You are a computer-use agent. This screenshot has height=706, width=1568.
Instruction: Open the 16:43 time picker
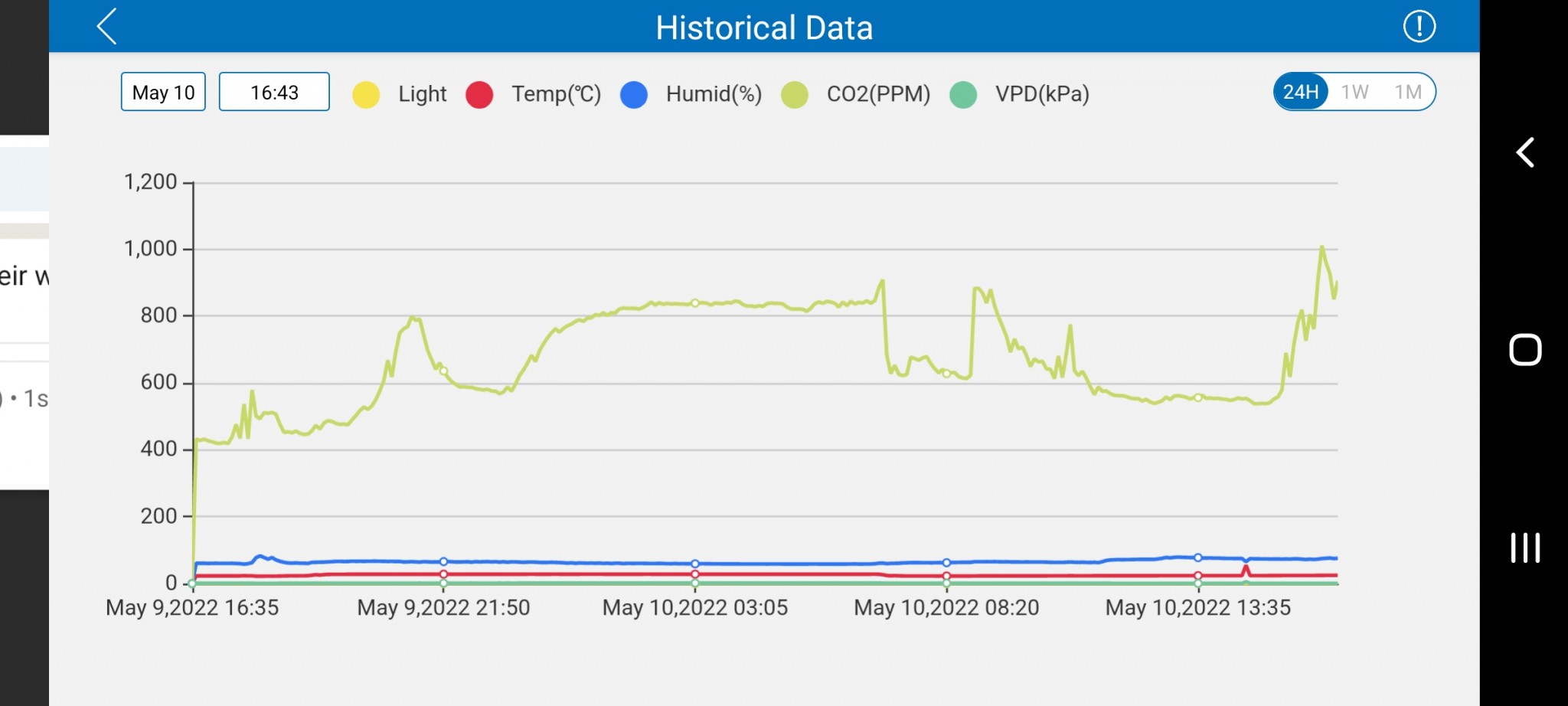pos(274,93)
